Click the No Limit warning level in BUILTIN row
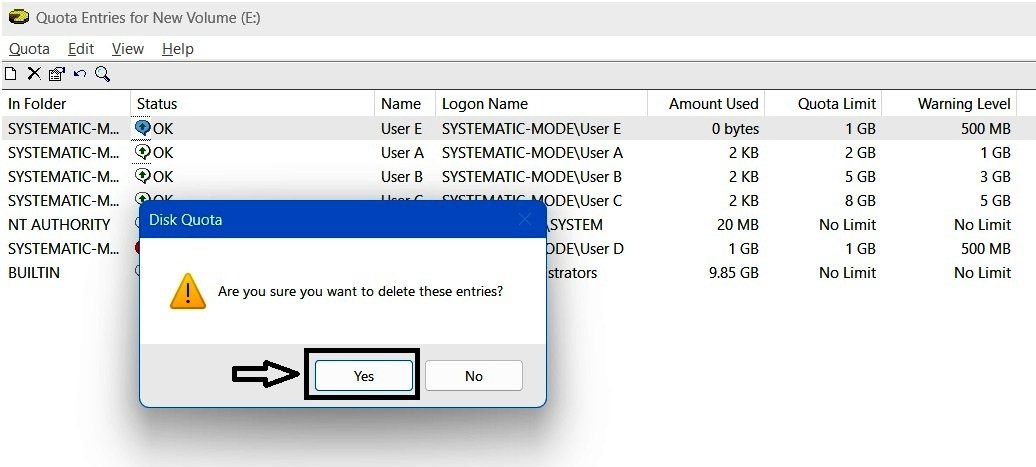This screenshot has height=467, width=1036. (982, 273)
